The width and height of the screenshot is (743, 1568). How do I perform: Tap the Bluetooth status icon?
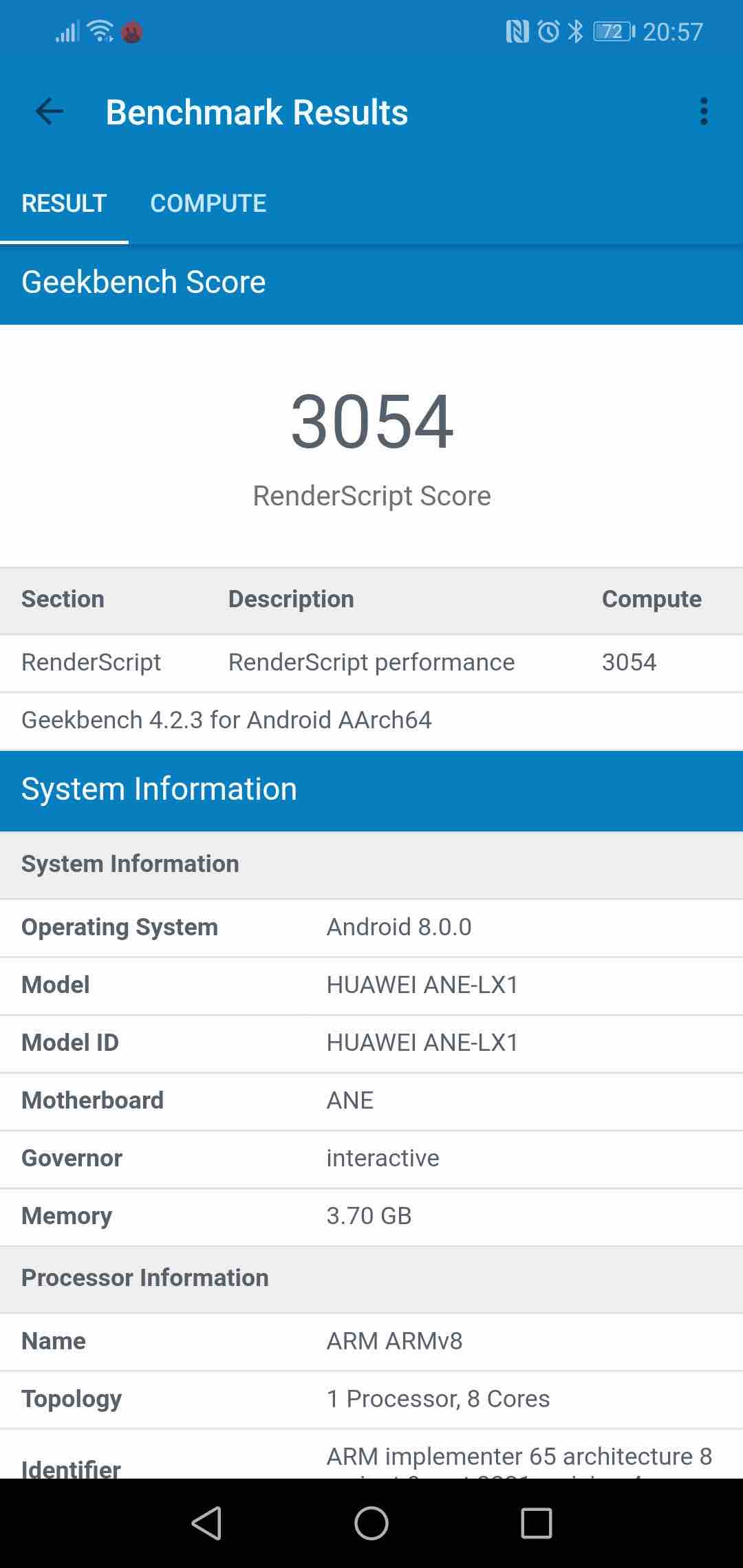coord(576,32)
